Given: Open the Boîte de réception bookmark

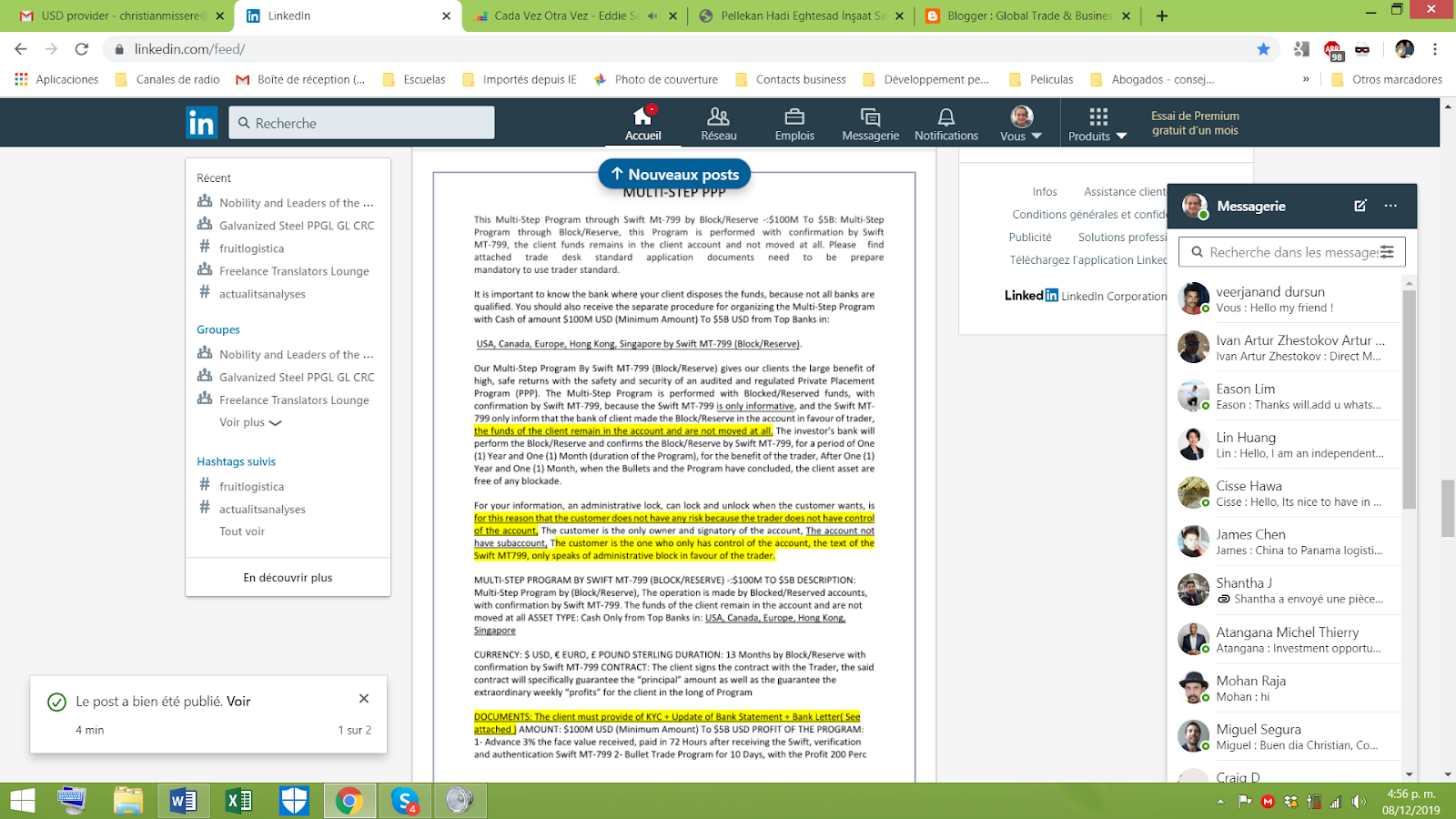Looking at the screenshot, I should [x=300, y=79].
